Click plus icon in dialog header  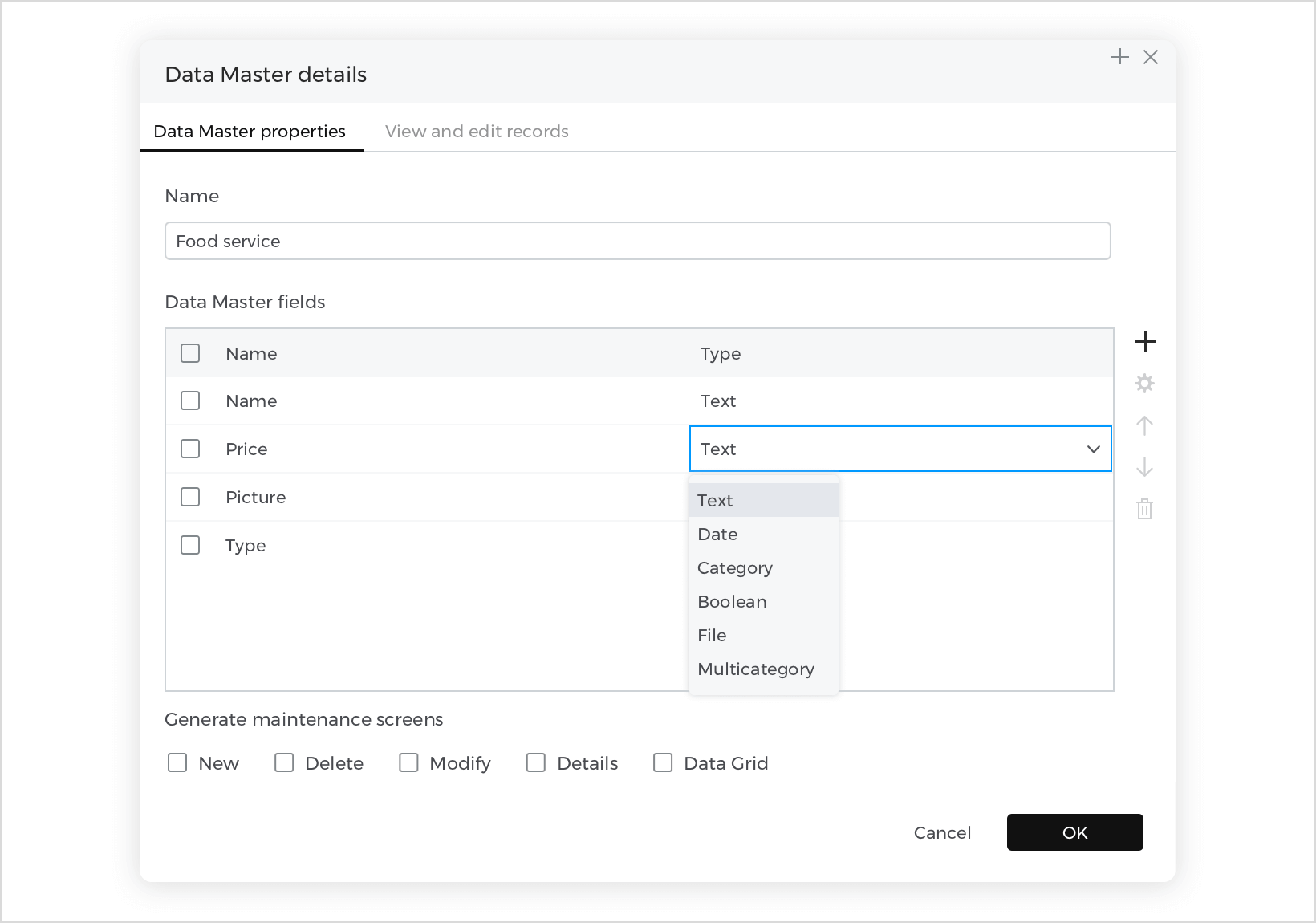click(1120, 57)
